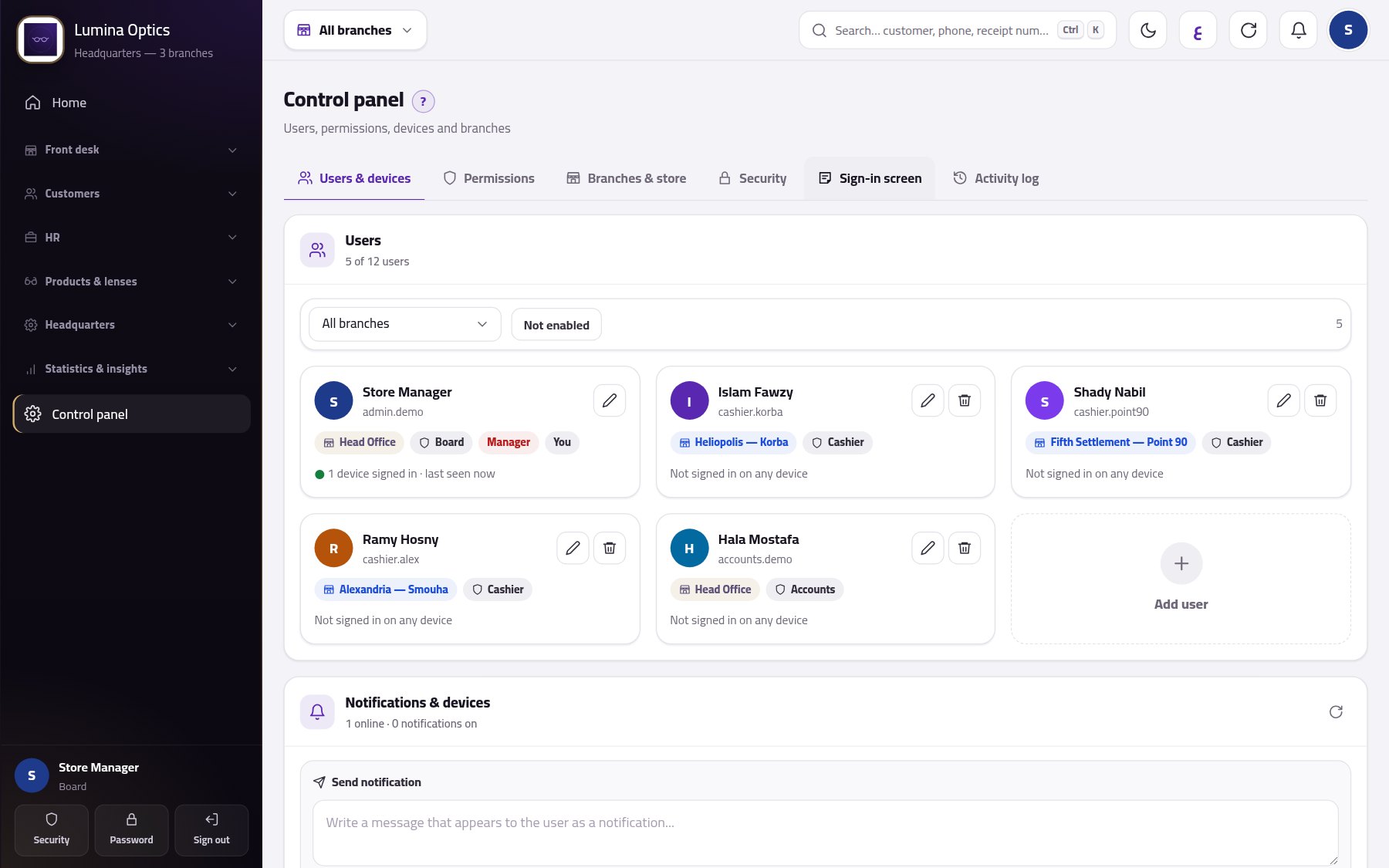Open the Branches & store tab

coord(626,178)
